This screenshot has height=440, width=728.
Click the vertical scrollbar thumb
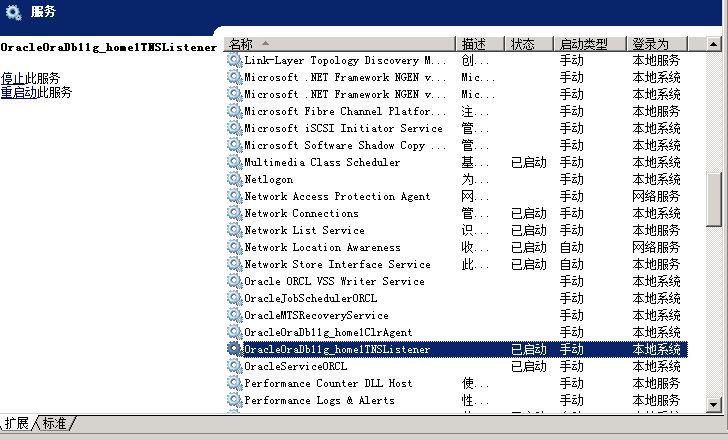[x=714, y=200]
